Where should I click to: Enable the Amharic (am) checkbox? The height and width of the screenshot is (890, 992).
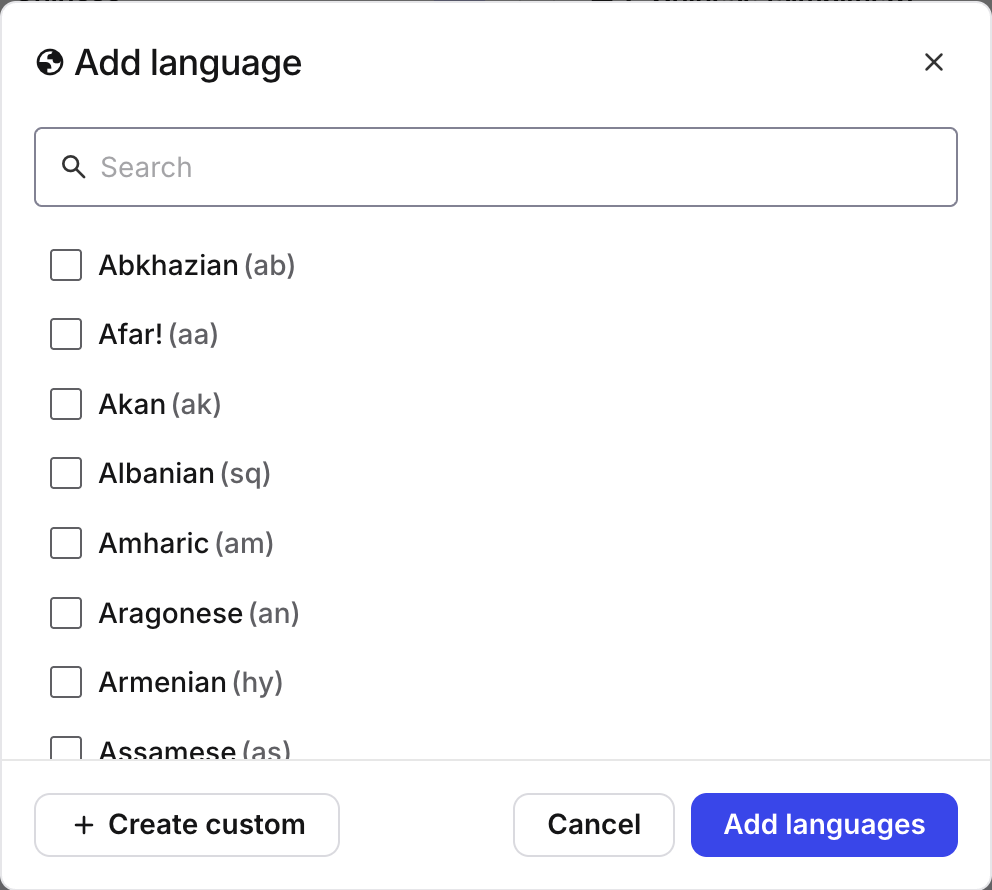65,543
